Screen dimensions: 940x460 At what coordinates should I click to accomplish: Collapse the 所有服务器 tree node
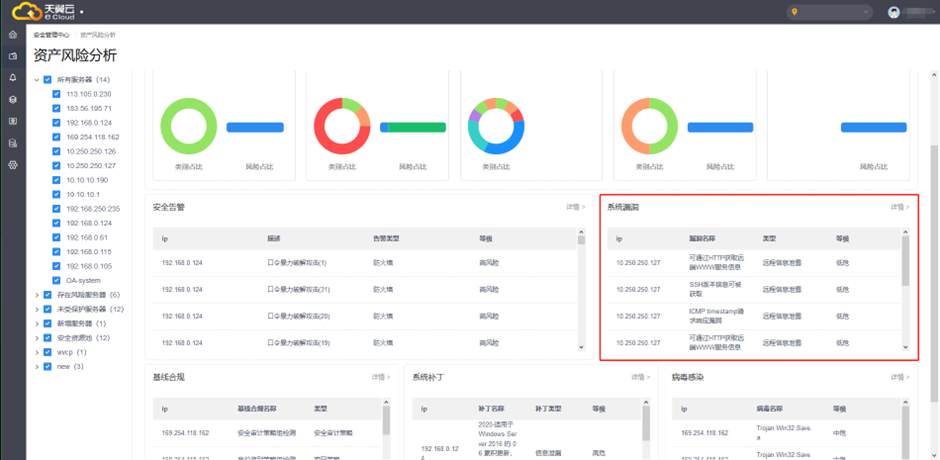(x=37, y=79)
